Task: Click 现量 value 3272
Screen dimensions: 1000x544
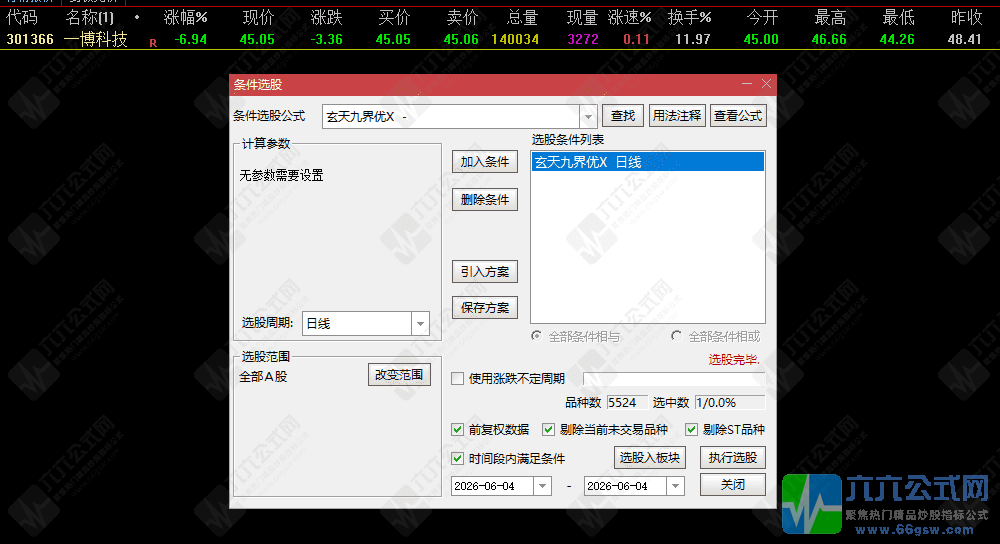Action: [583, 40]
